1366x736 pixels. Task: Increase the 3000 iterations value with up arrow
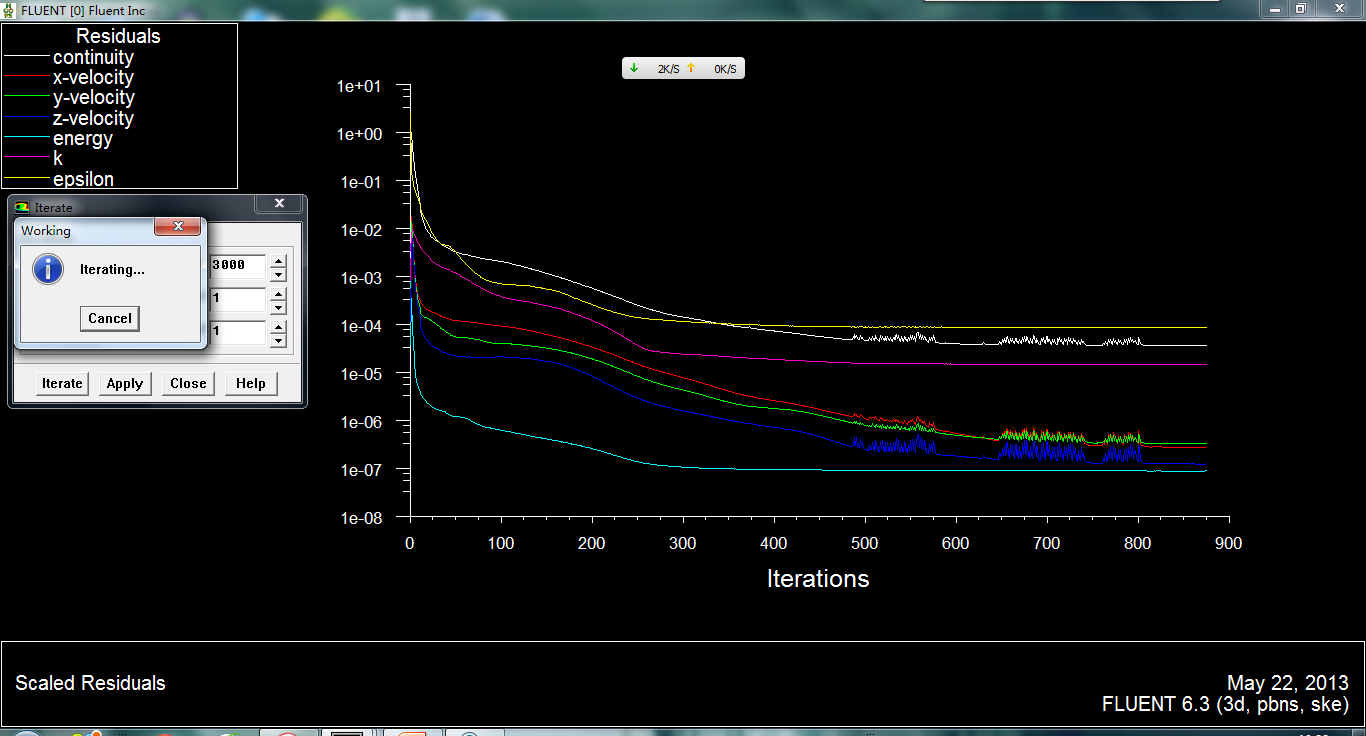tap(278, 261)
